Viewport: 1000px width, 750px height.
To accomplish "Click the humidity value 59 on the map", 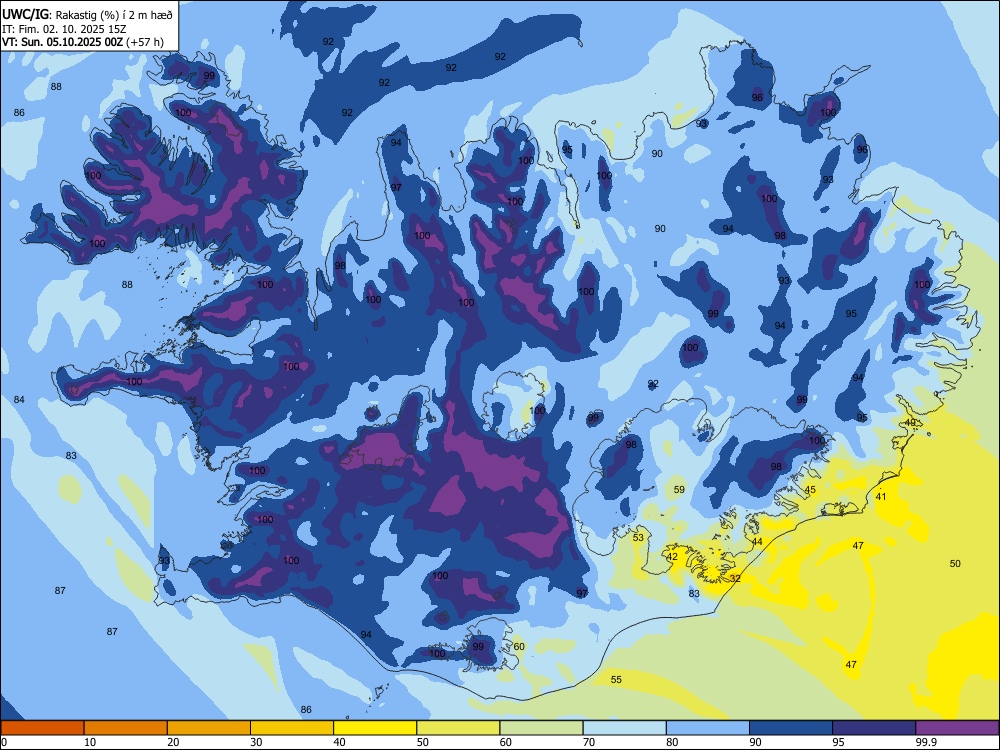I will pos(679,489).
